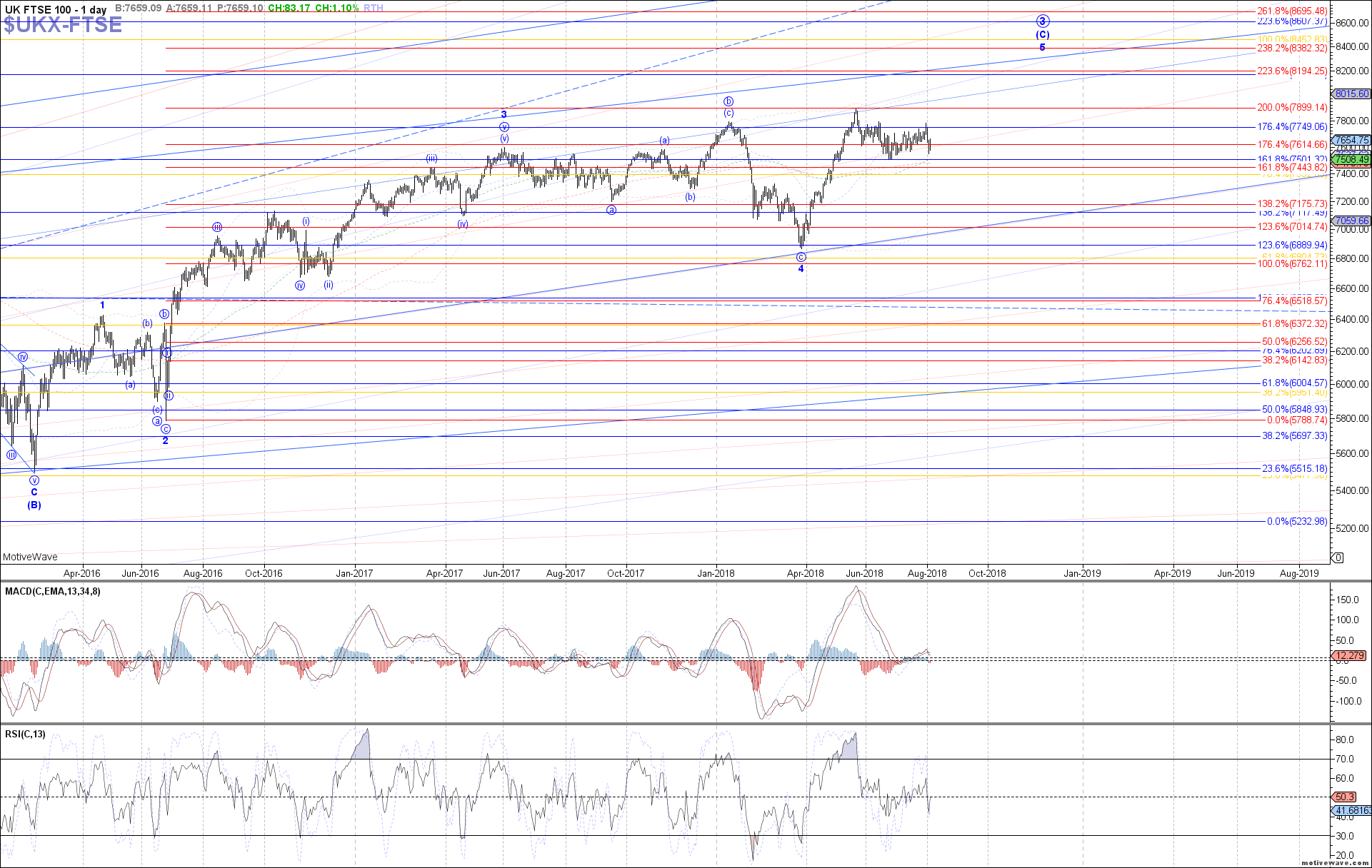Click the Jan-2017 date axis label

click(x=354, y=573)
